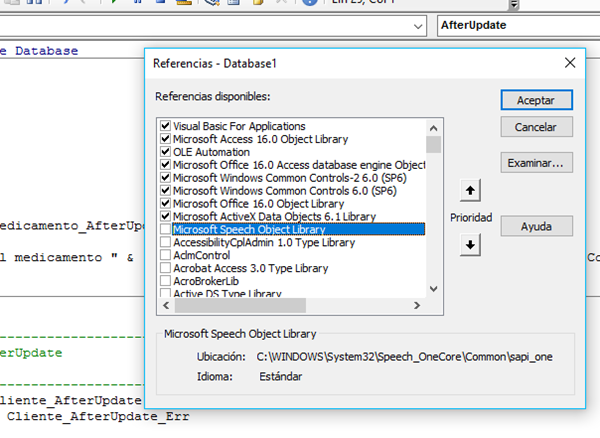Open the toolbar options overflow arrow
Image resolution: width=600 pixels, height=438 pixels.
coord(514,5)
